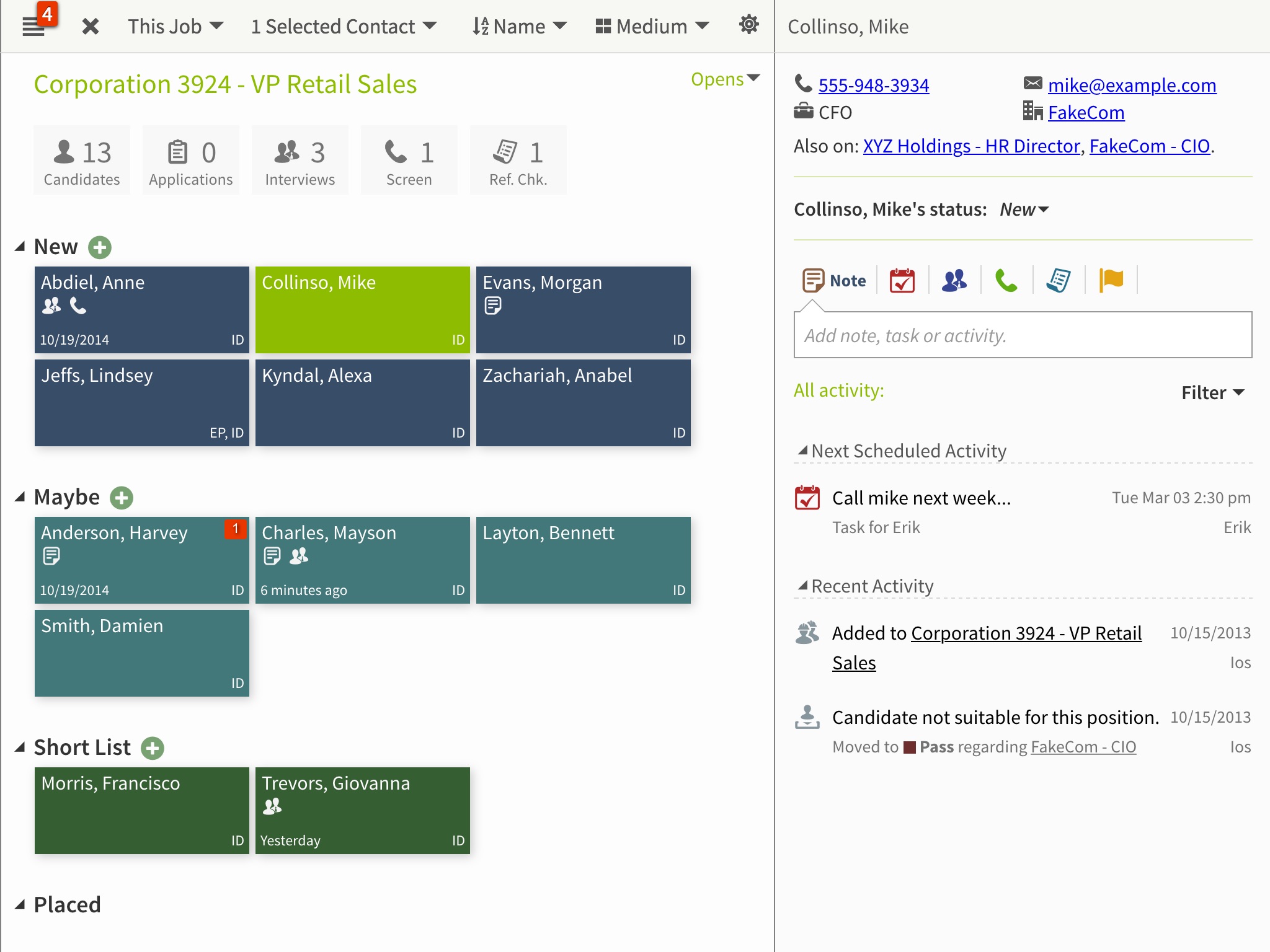Select the task calendar-check activity icon
Screen dimensions: 1270x952
902,281
